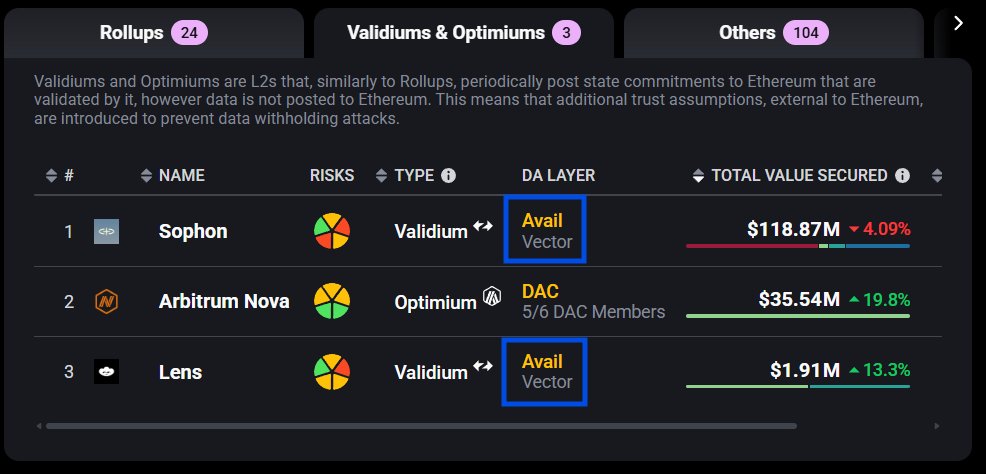The height and width of the screenshot is (474, 986).
Task: Open Arbitrum Nova's risk pie chart
Action: coord(332,301)
